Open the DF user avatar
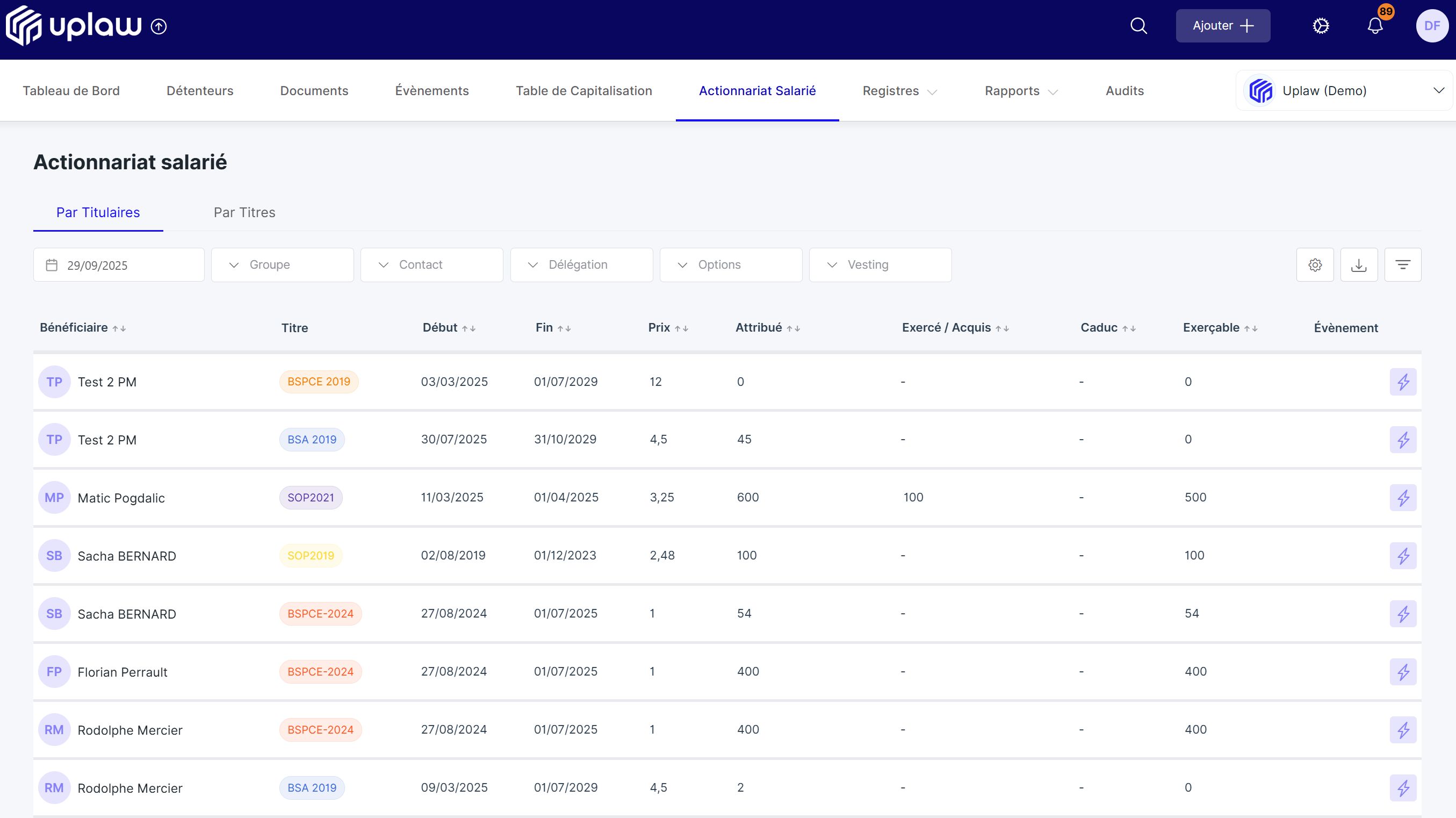This screenshot has height=818, width=1456. pyautogui.click(x=1432, y=26)
